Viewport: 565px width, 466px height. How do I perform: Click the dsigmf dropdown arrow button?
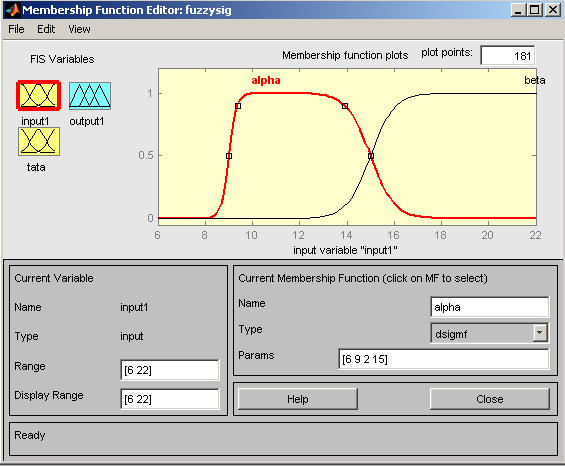540,333
